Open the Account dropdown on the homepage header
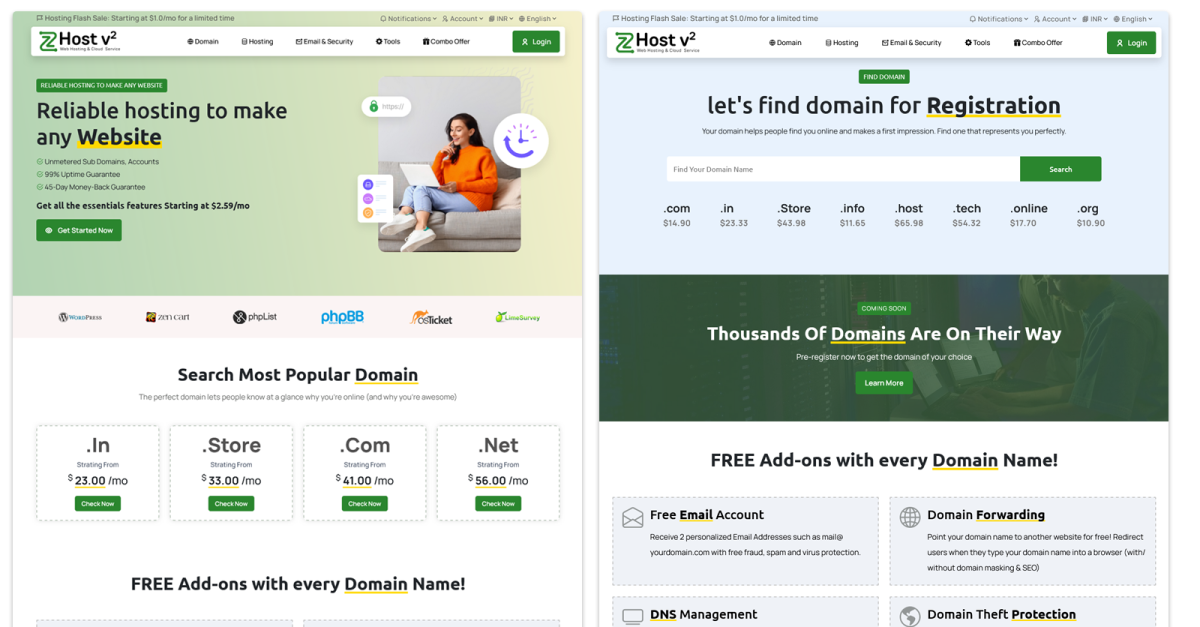This screenshot has height=627, width=1200. [462, 18]
